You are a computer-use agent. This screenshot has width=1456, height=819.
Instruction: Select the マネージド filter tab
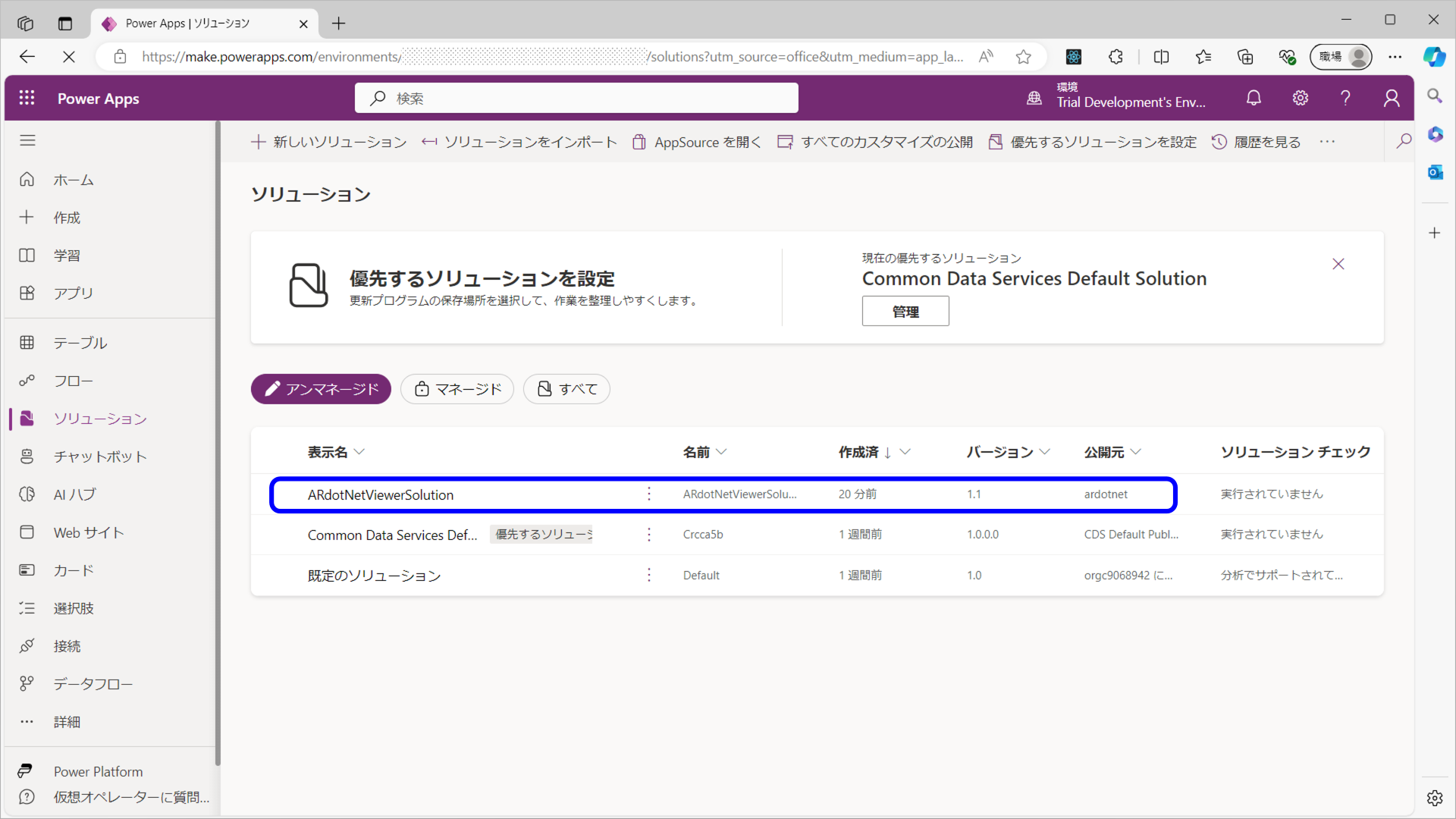[x=457, y=389]
